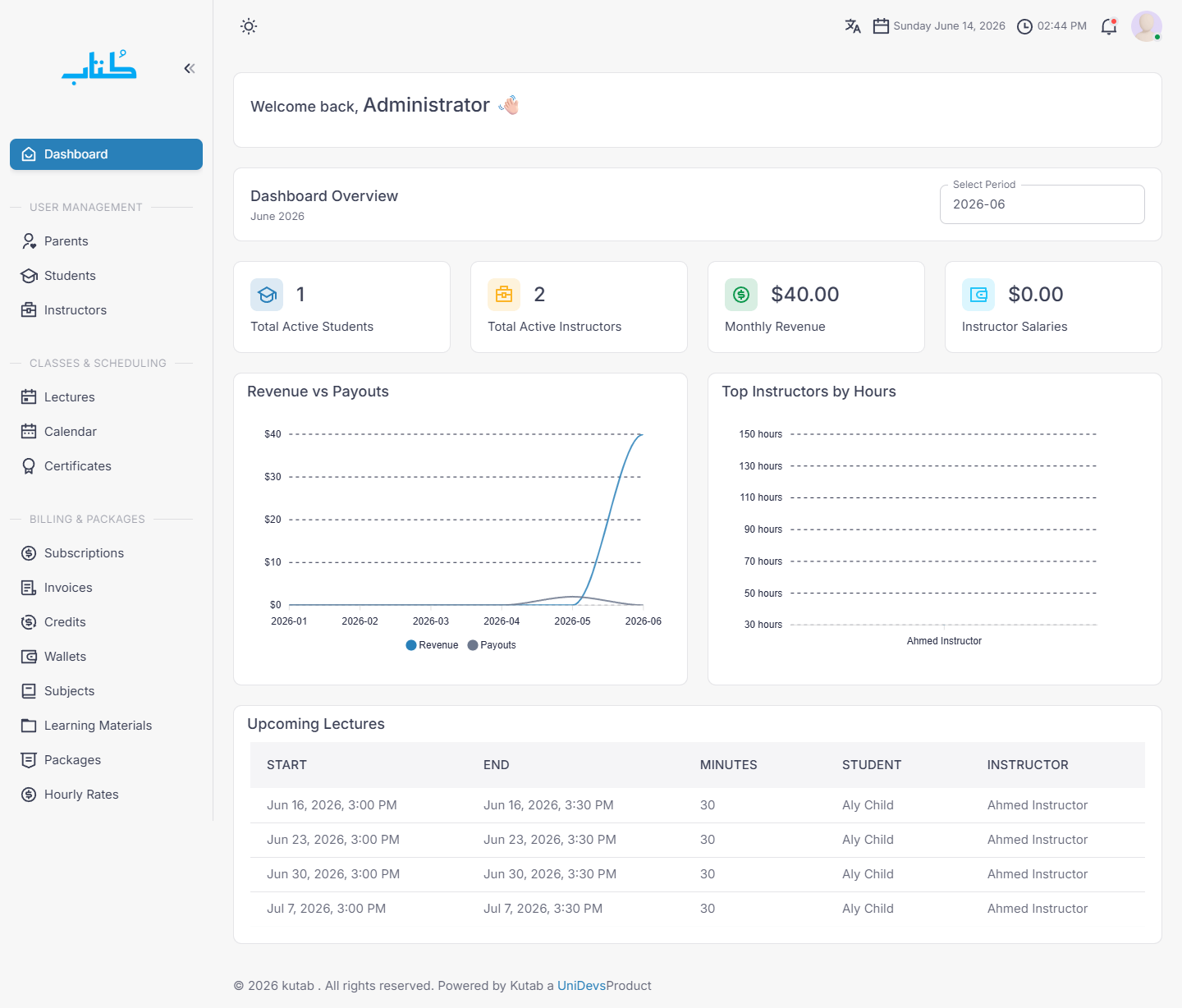Viewport: 1182px width, 1008px height.
Task: Click the MINUTES column header
Action: pyautogui.click(x=729, y=765)
